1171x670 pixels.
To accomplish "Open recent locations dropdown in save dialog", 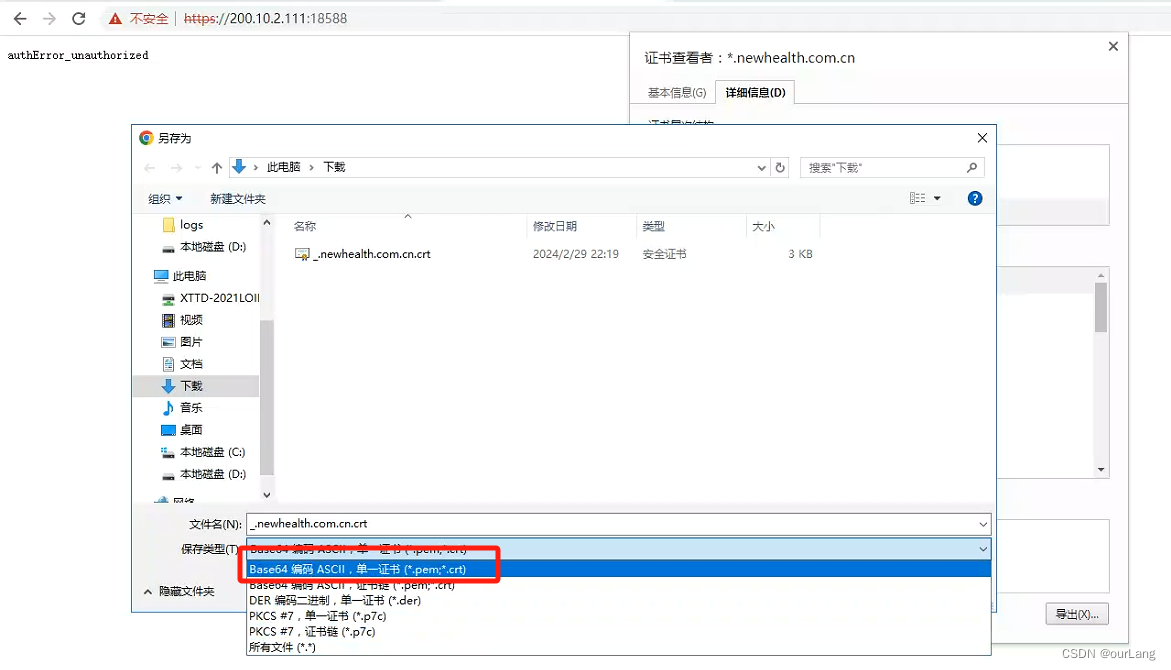I will click(x=198, y=168).
